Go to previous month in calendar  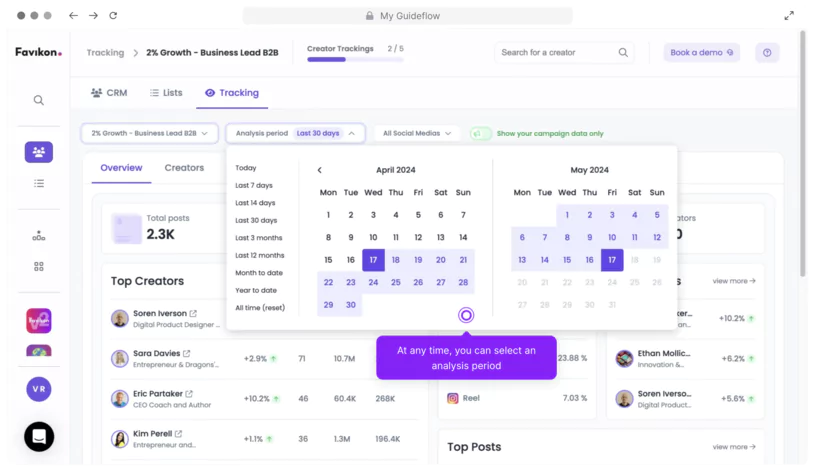coord(320,170)
